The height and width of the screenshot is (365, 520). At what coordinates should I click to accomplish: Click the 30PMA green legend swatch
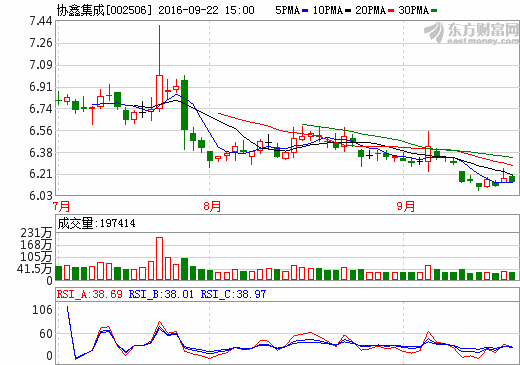pos(434,11)
